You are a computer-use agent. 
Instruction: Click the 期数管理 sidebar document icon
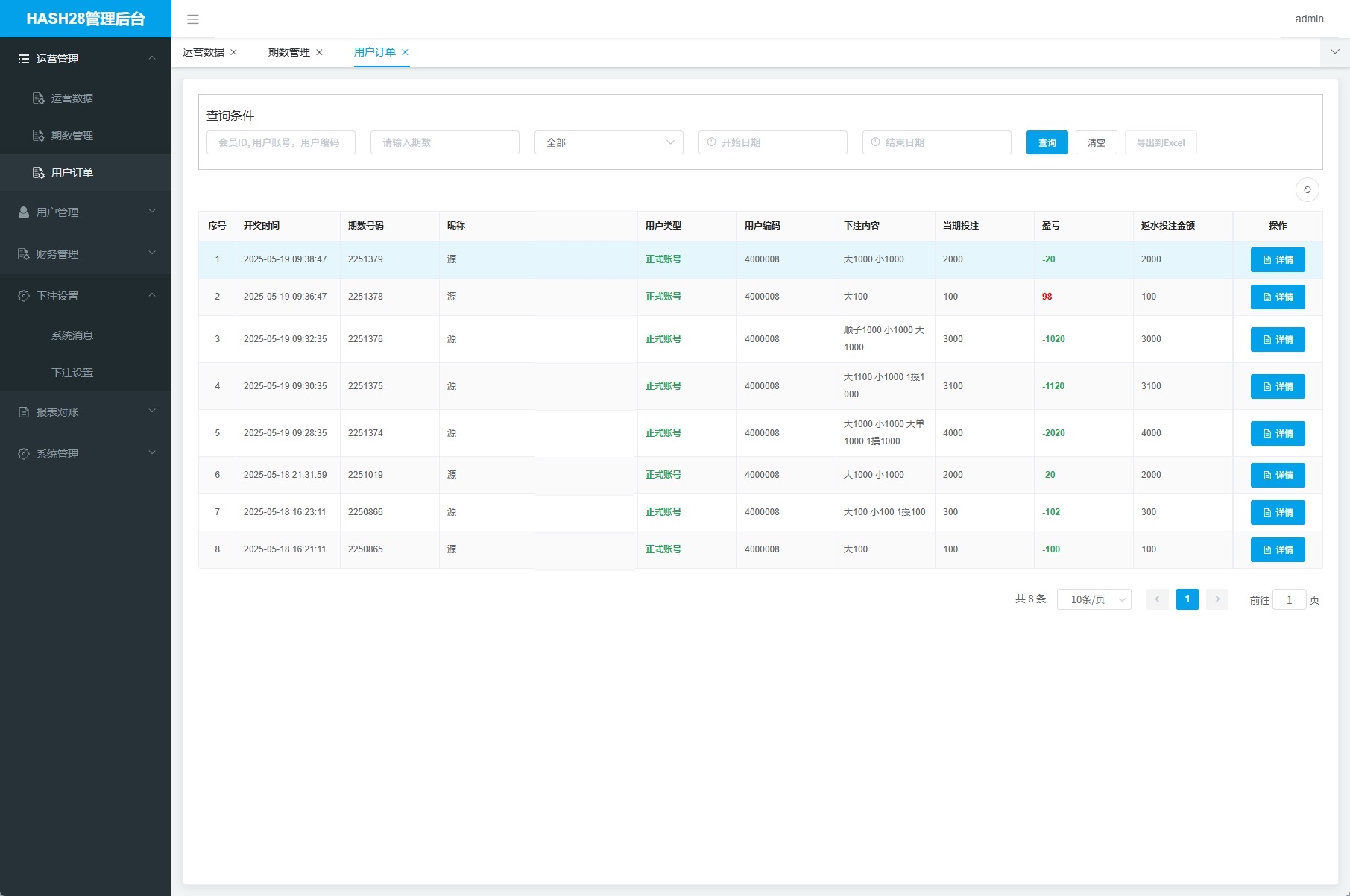pos(39,136)
